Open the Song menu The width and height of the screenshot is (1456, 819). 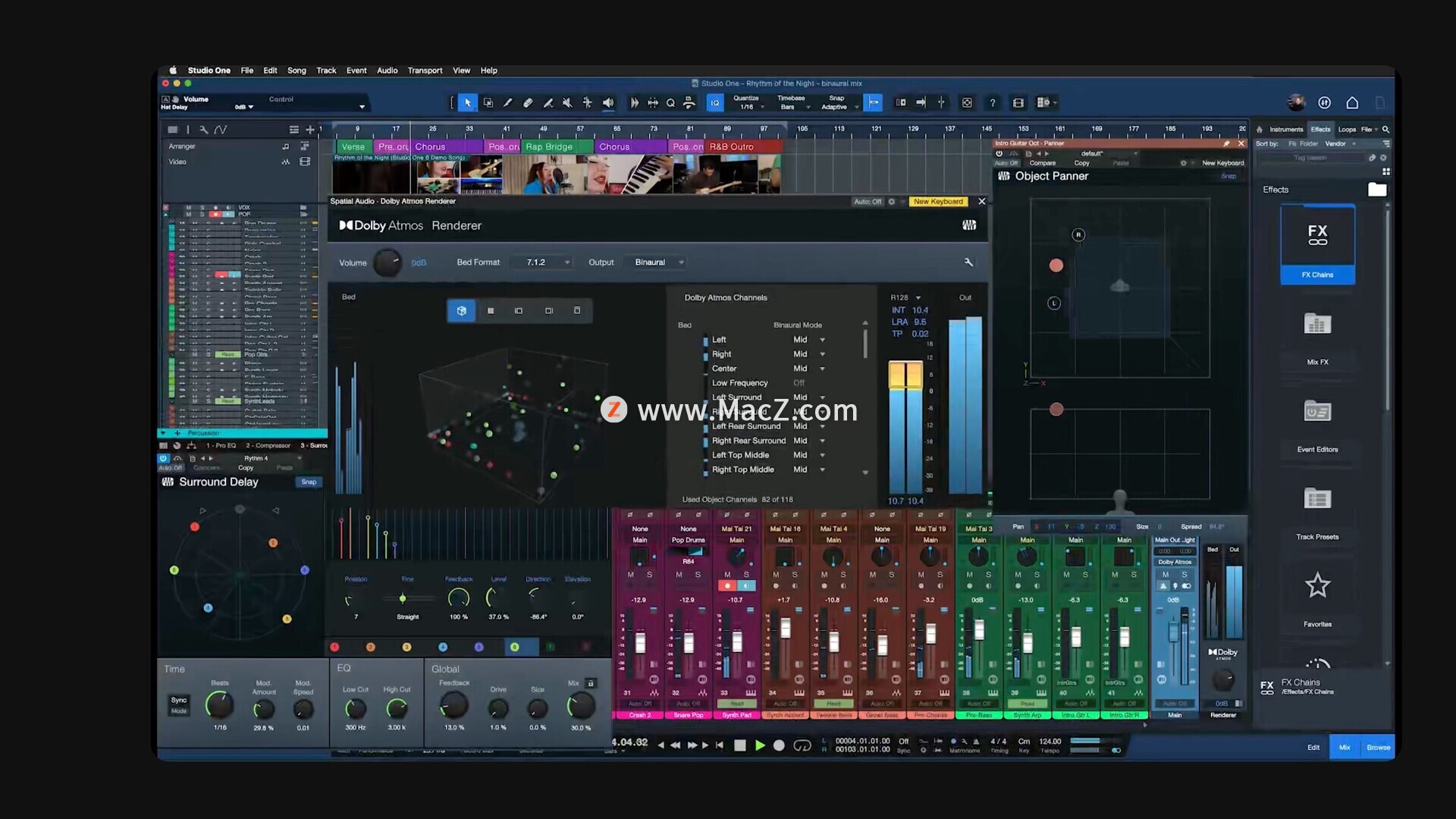(x=297, y=71)
